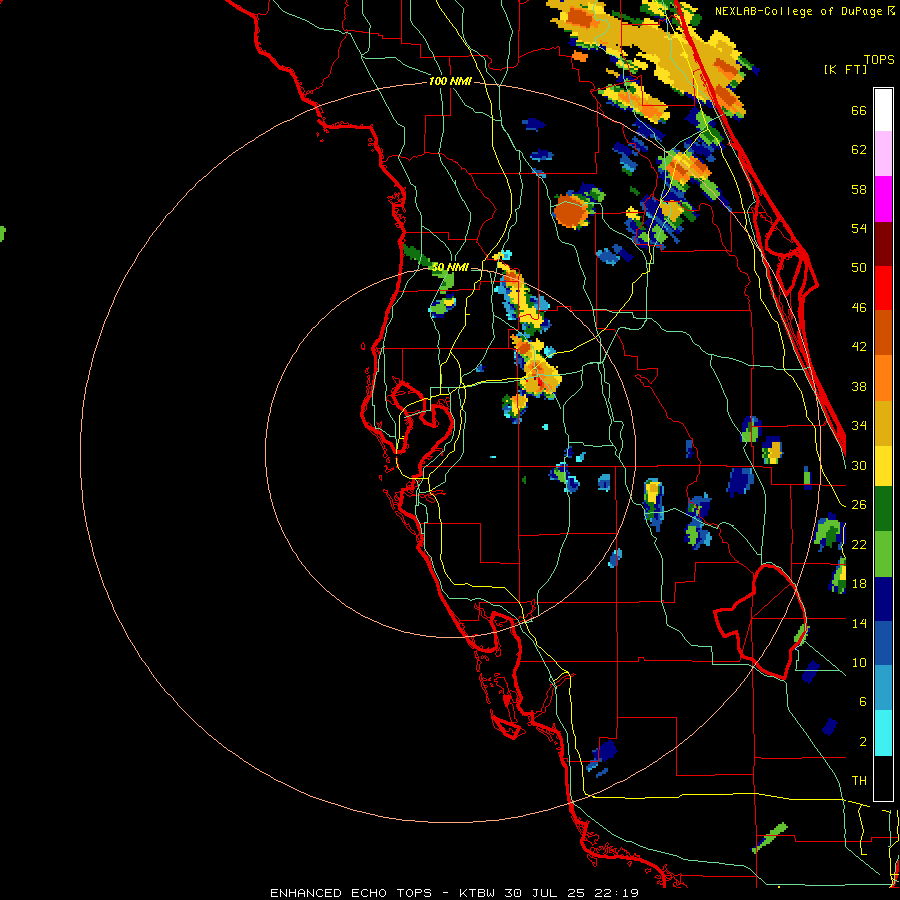Pick the dark red maroon legend swatch

tap(883, 244)
